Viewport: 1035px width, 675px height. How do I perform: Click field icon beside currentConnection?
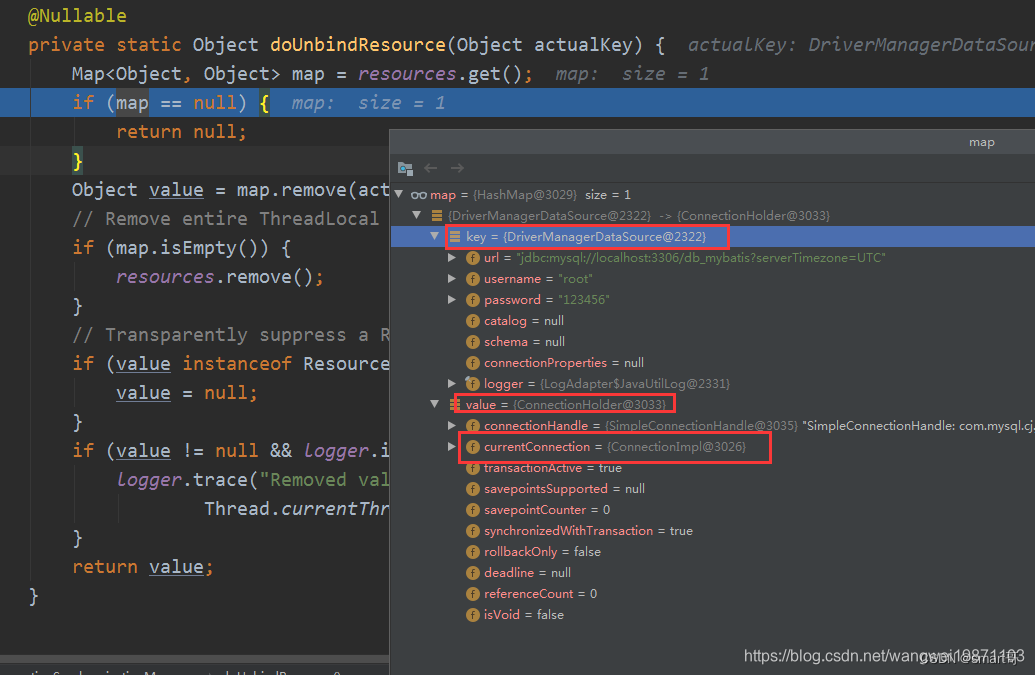(x=473, y=447)
